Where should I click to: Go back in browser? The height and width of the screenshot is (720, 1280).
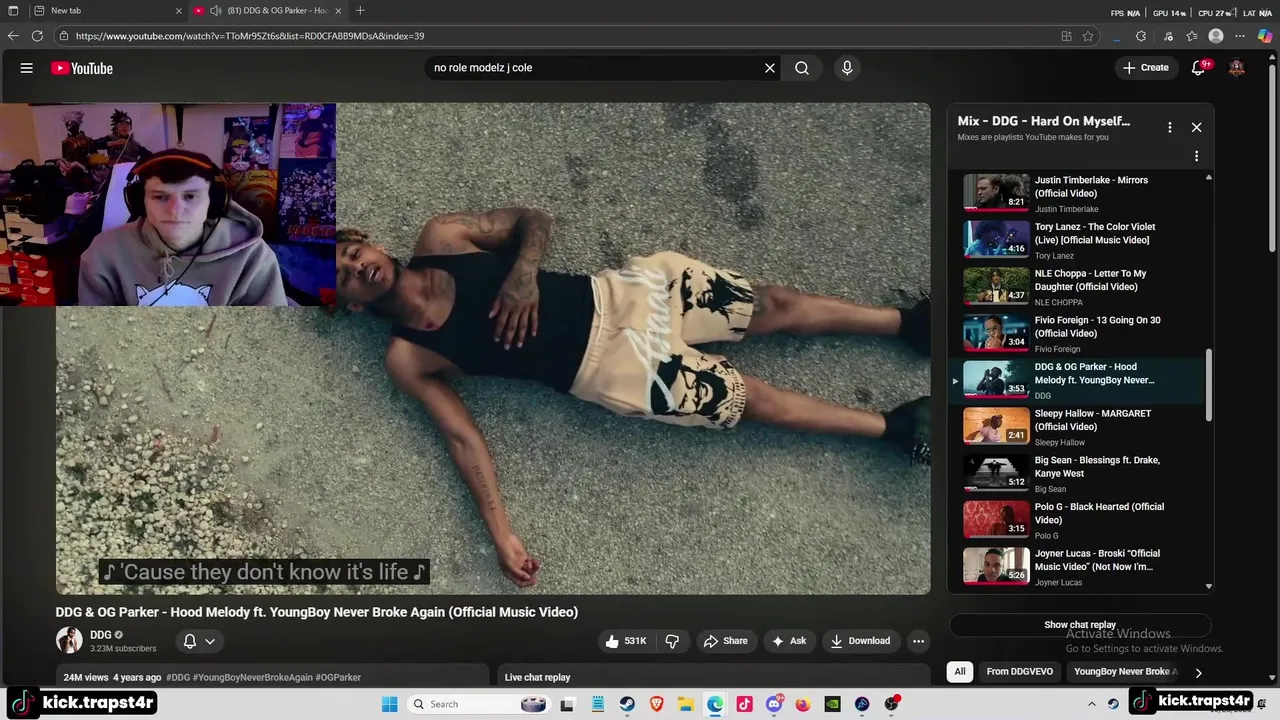[13, 36]
